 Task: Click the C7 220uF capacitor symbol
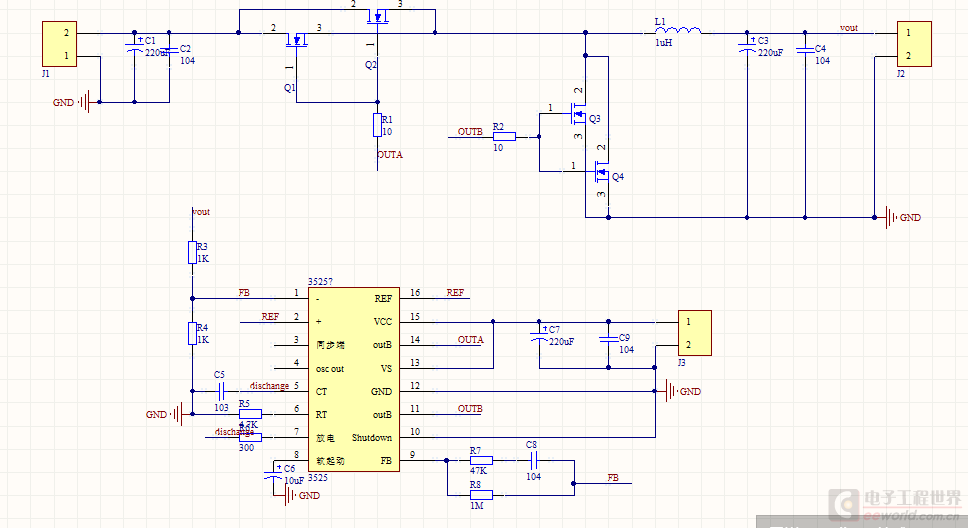pyautogui.click(x=541, y=335)
